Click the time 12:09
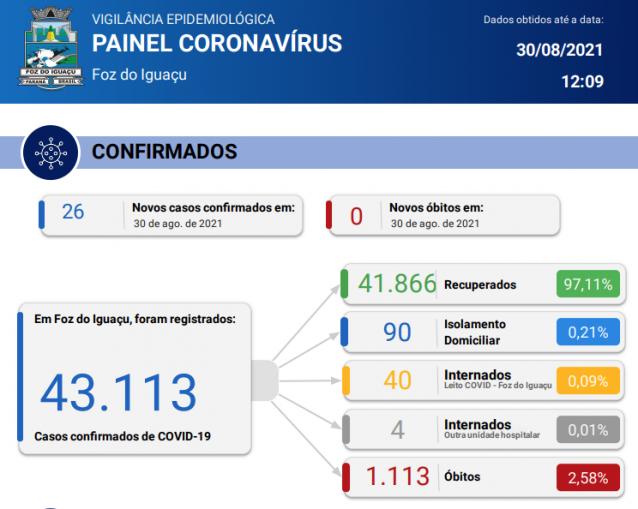Viewport: 638px width, 509px height. pos(582,82)
